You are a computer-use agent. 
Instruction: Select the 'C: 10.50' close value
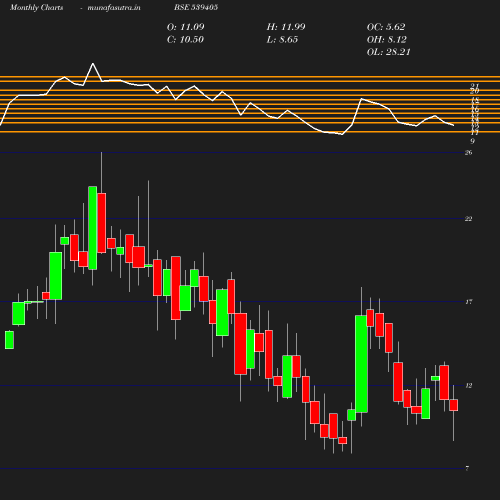click(185, 39)
